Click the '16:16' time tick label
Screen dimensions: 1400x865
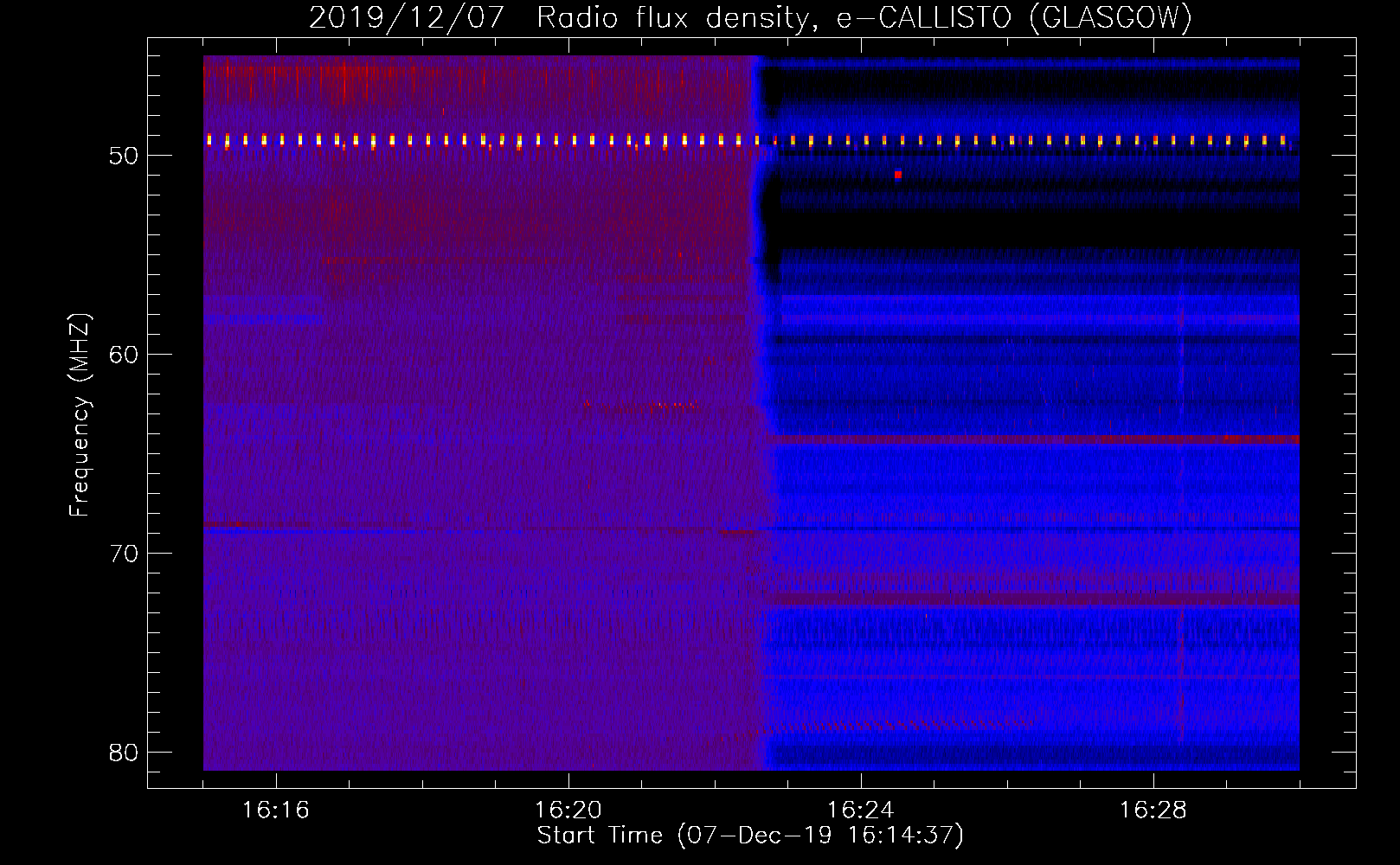(x=276, y=811)
